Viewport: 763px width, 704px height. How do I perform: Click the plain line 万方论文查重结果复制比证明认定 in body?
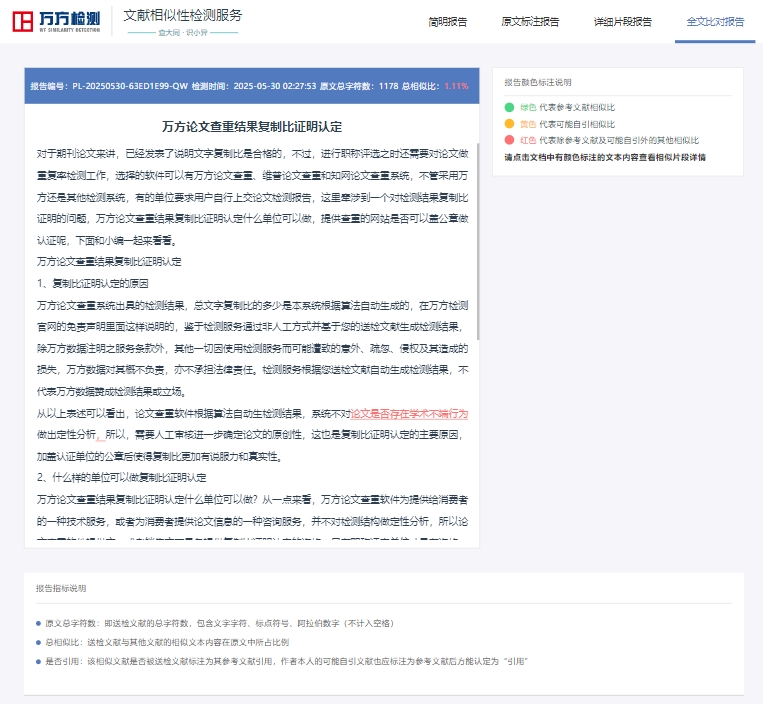[109, 261]
